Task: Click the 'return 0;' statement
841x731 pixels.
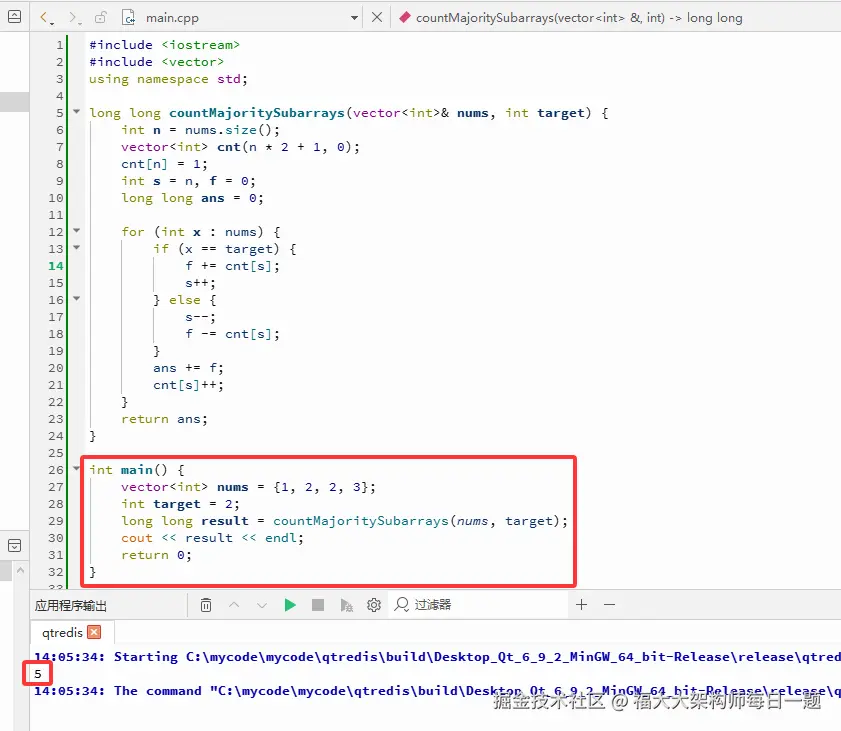Action: click(156, 555)
